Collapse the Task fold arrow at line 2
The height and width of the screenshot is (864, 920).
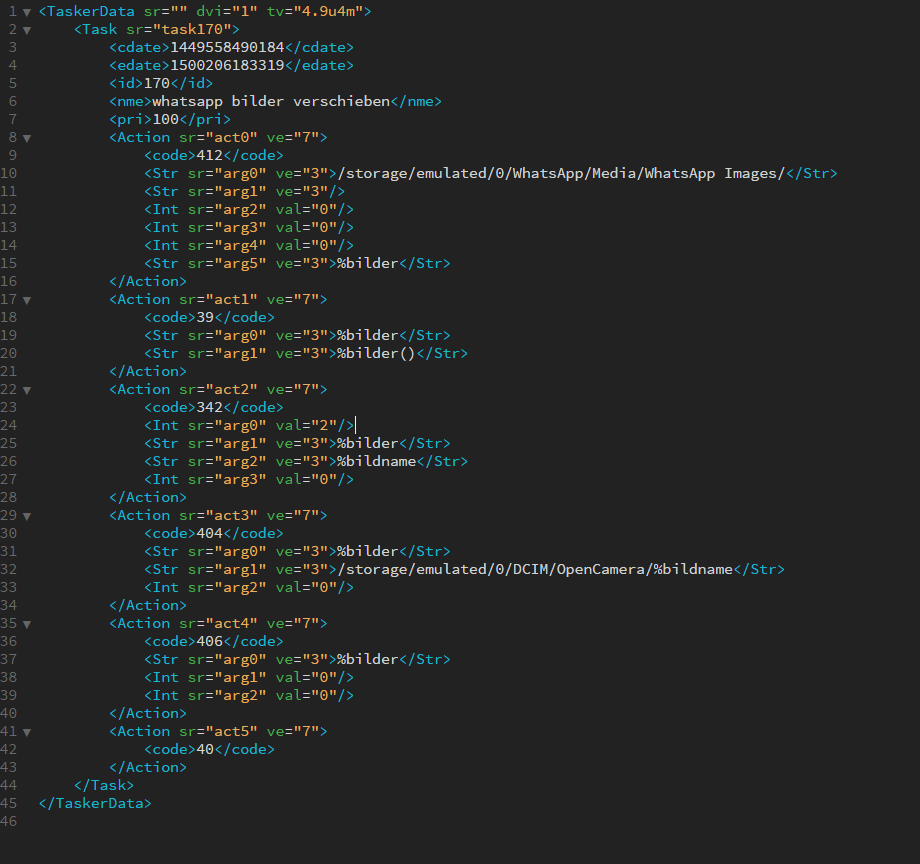[x=27, y=30]
